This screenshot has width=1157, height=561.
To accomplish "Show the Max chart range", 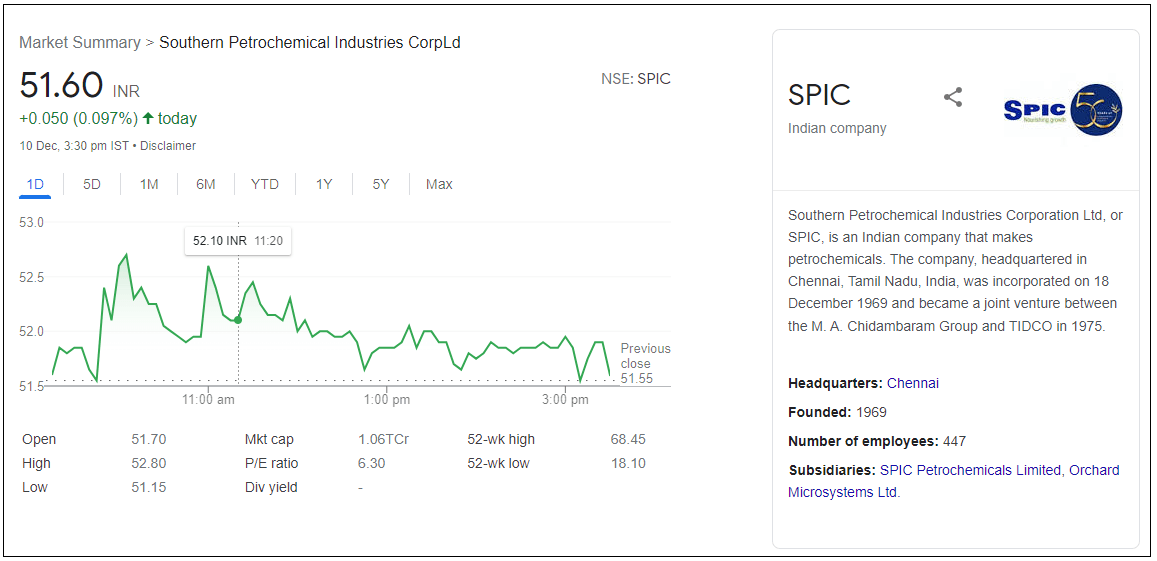I will (439, 184).
